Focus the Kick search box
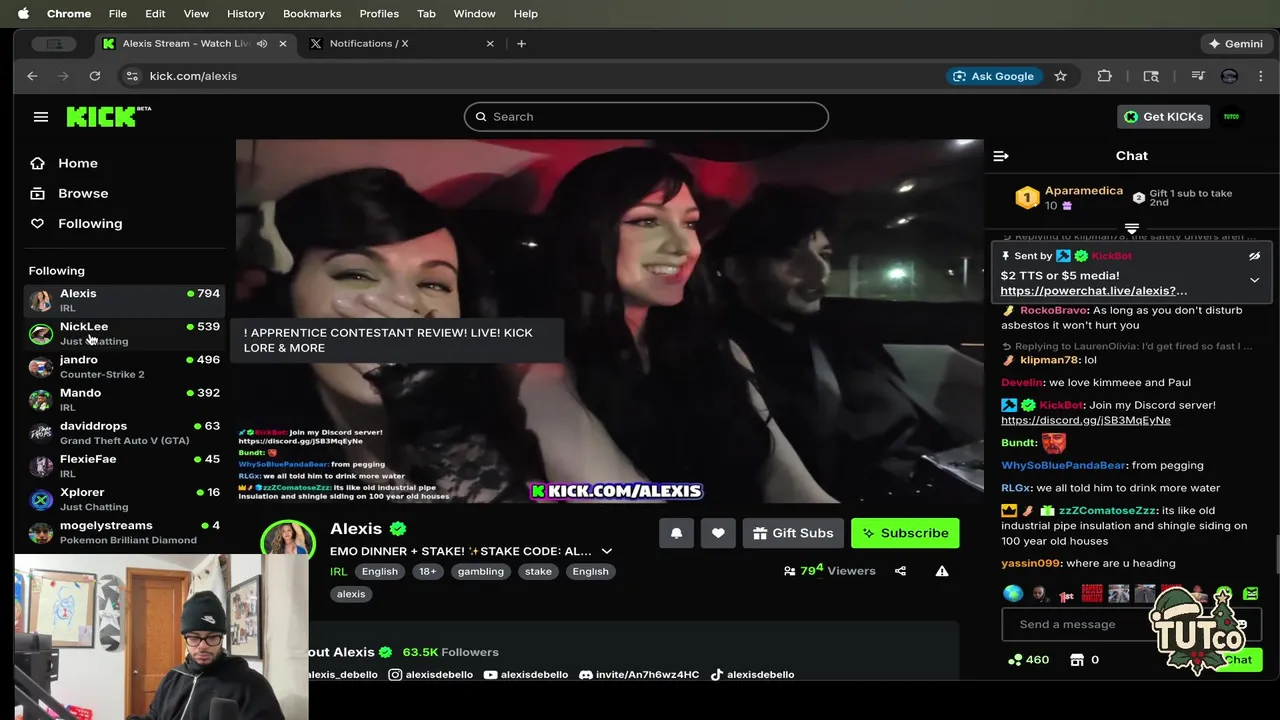Screen dimensions: 1280x720 (646, 117)
